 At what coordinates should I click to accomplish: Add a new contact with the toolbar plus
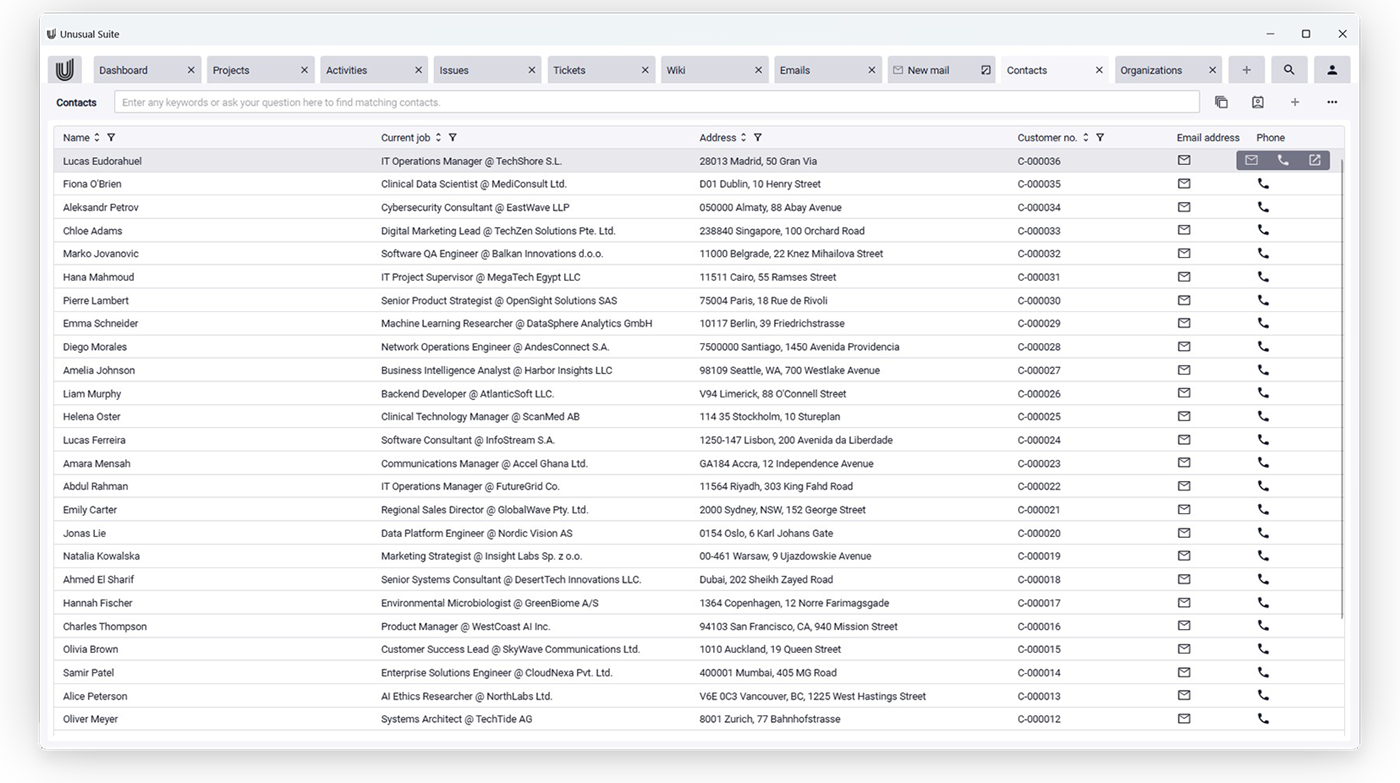click(x=1295, y=102)
